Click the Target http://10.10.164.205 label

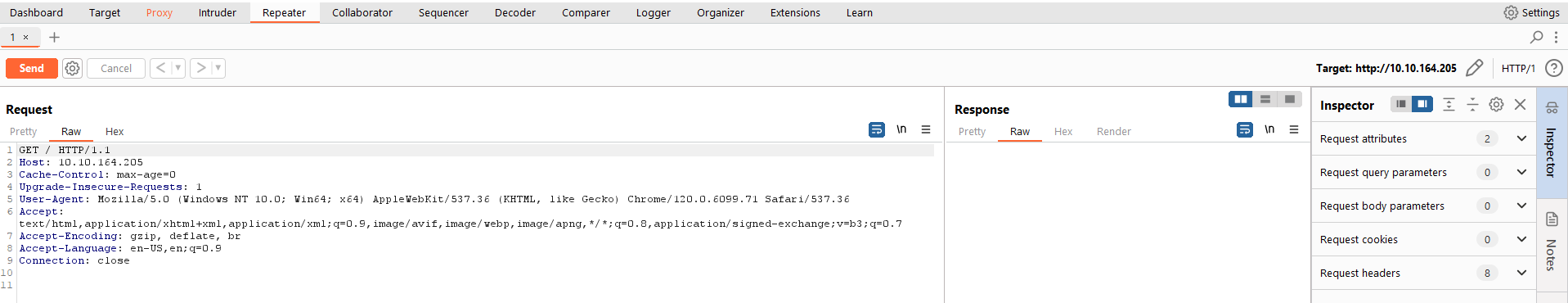[1386, 68]
